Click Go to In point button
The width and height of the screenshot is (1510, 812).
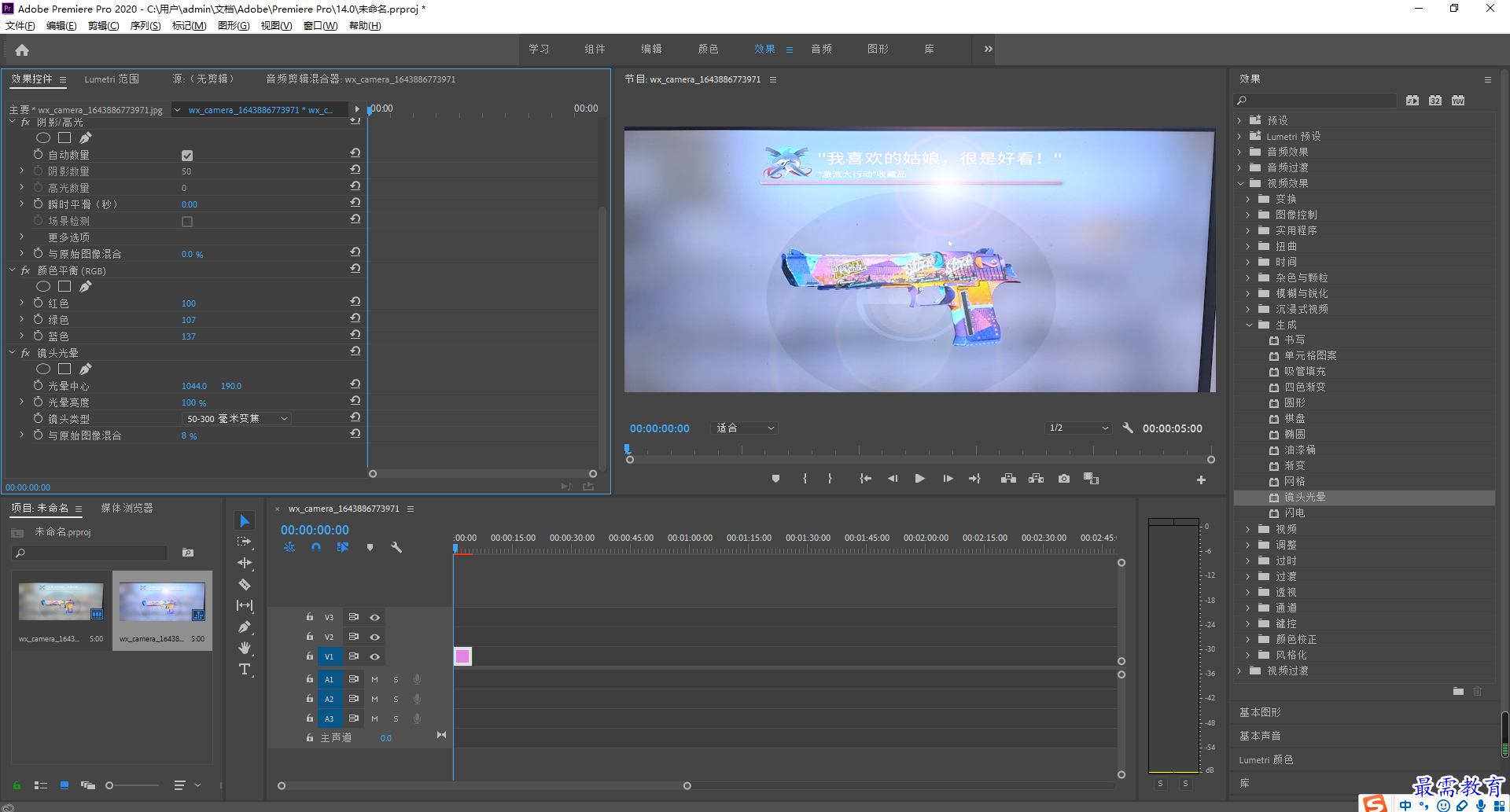click(x=865, y=479)
